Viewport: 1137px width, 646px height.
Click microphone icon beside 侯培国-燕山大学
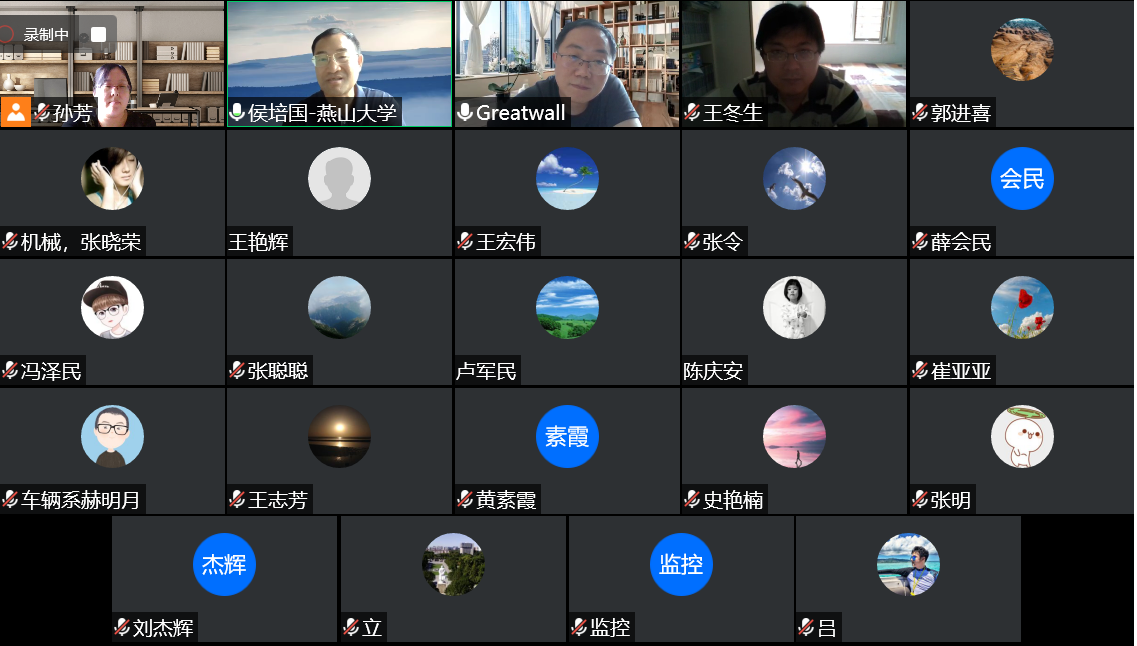pyautogui.click(x=236, y=112)
